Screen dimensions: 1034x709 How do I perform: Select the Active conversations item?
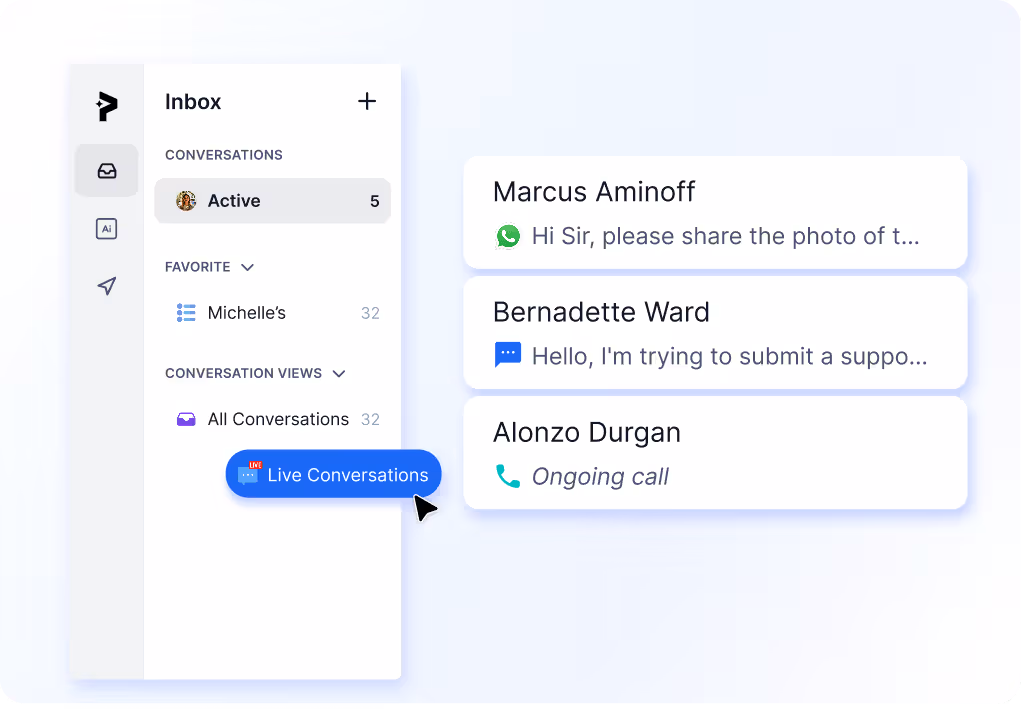coord(272,200)
